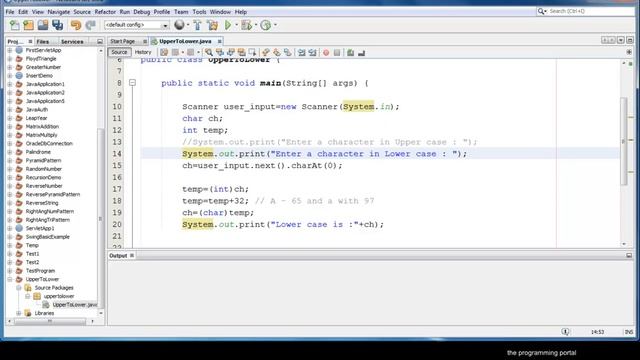
Task: Switch the editor to History view
Action: (143, 52)
